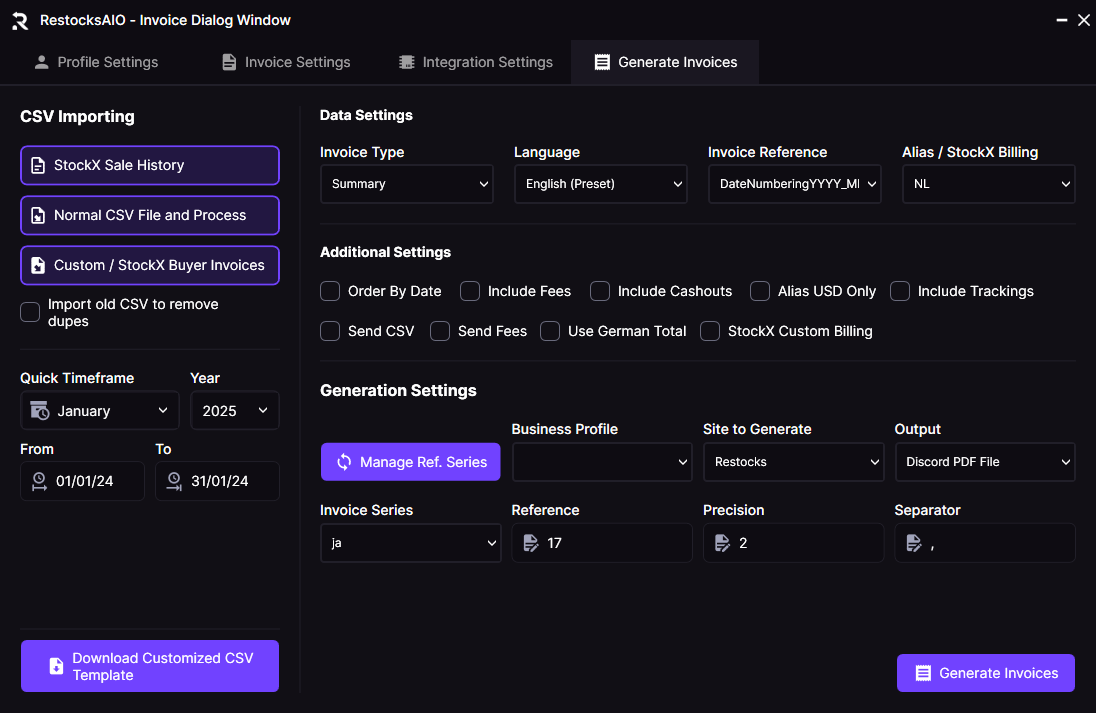Click the download icon on CSV Template button

point(56,666)
